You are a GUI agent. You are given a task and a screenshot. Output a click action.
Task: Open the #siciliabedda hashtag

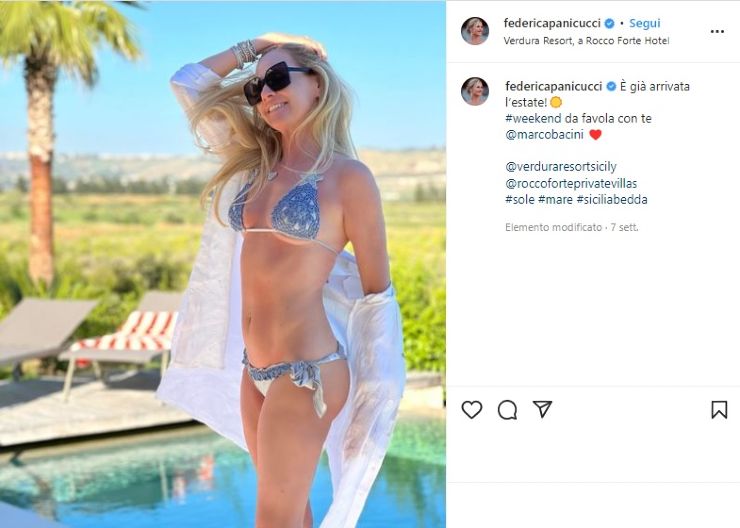click(x=612, y=199)
